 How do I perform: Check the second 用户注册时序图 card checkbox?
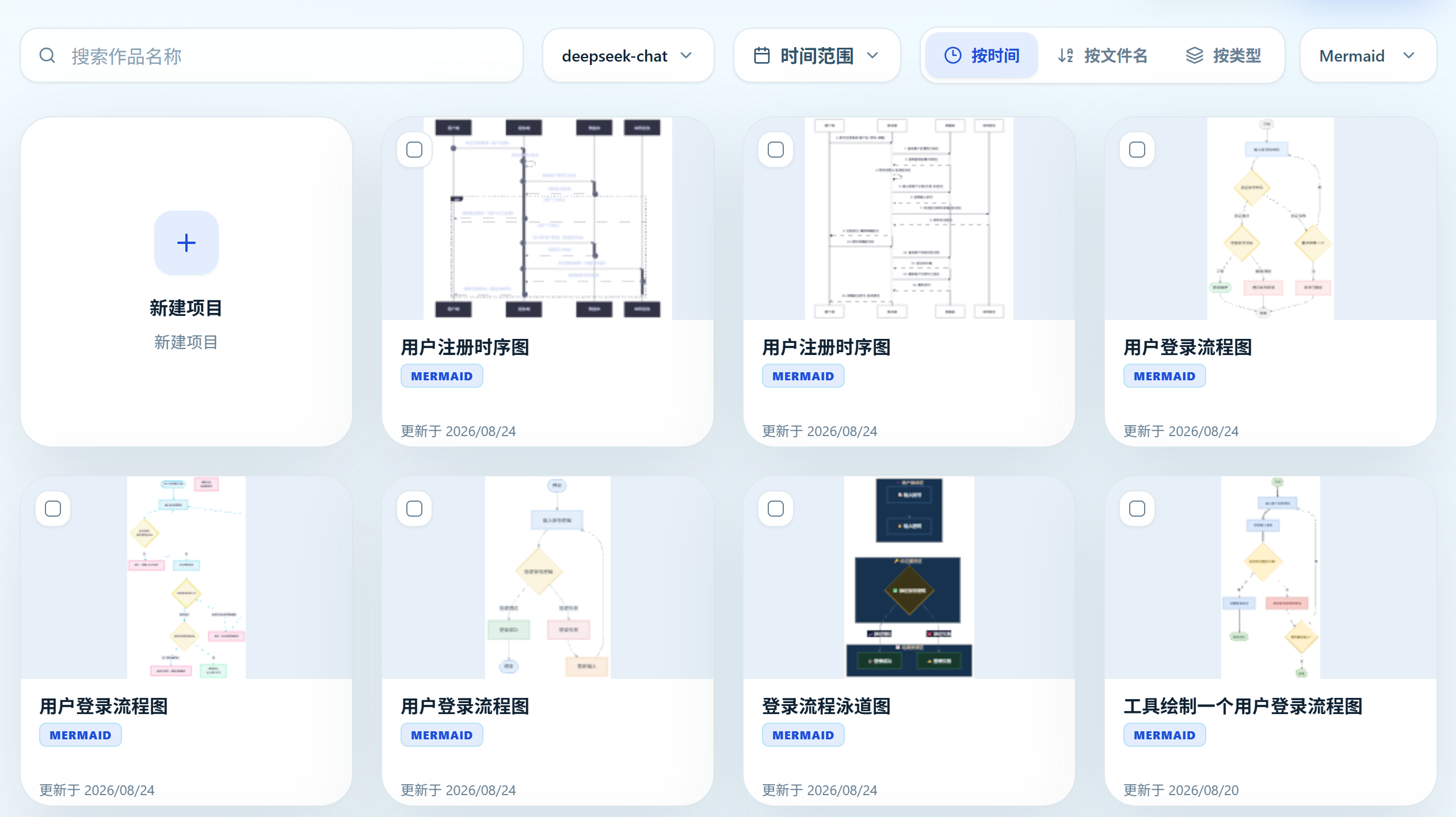pyautogui.click(x=776, y=150)
